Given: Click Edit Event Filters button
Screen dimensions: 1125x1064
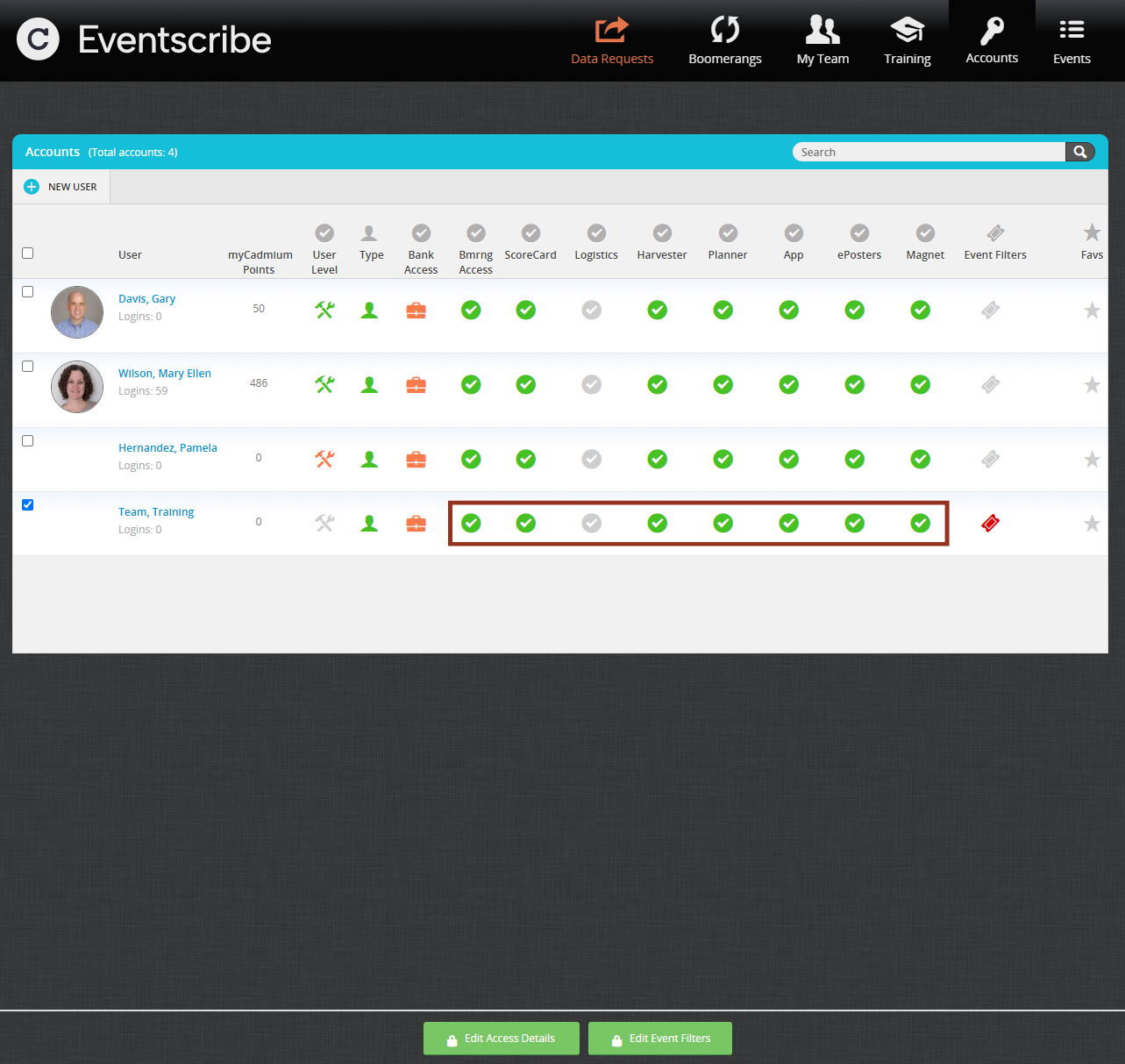Looking at the screenshot, I should tap(660, 1039).
